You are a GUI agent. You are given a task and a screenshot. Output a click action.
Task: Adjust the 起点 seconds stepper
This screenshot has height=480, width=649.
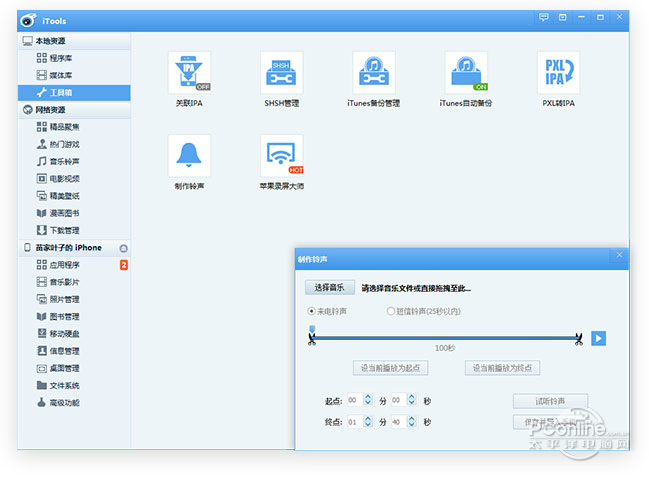(x=411, y=400)
